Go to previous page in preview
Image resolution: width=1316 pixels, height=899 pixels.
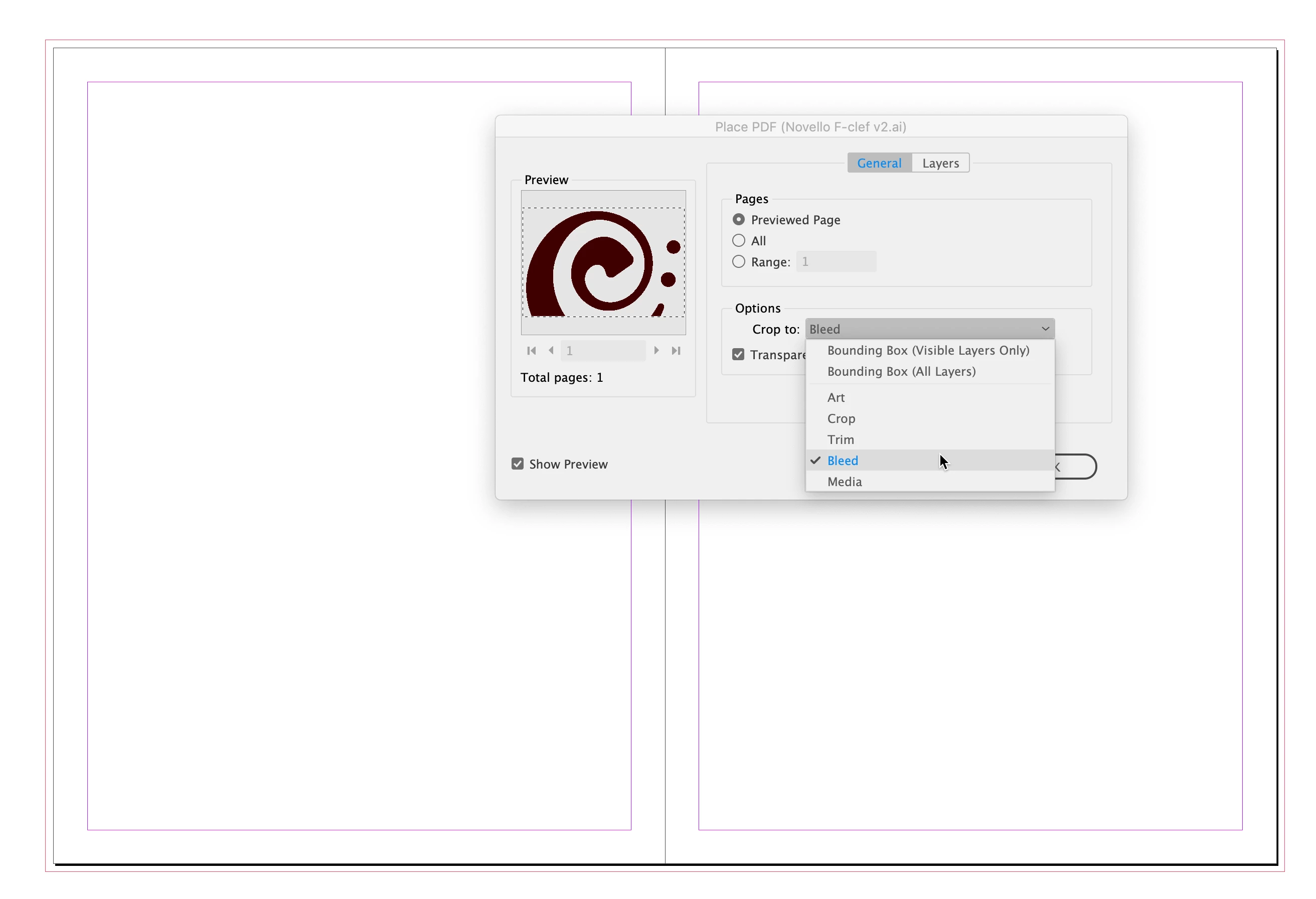click(x=551, y=351)
